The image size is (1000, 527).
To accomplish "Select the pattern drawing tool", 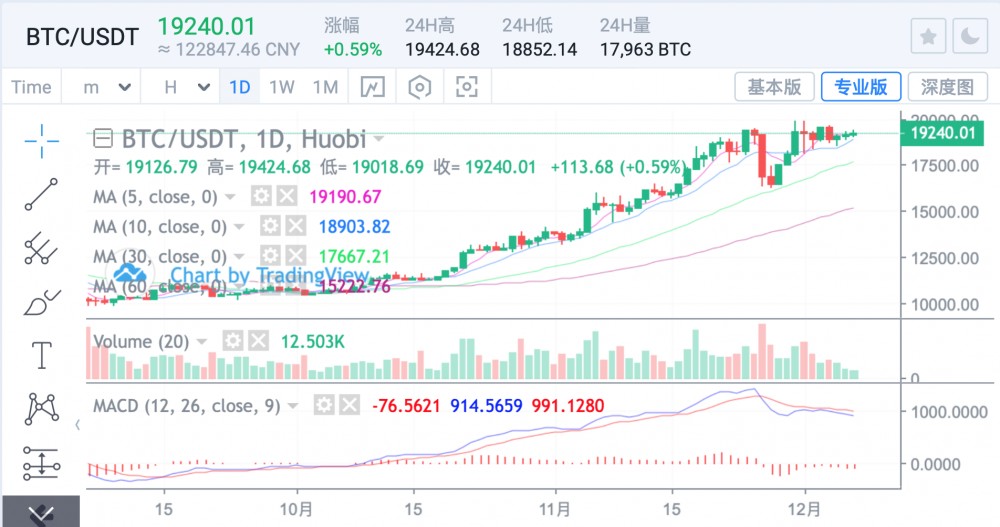I will 41,408.
